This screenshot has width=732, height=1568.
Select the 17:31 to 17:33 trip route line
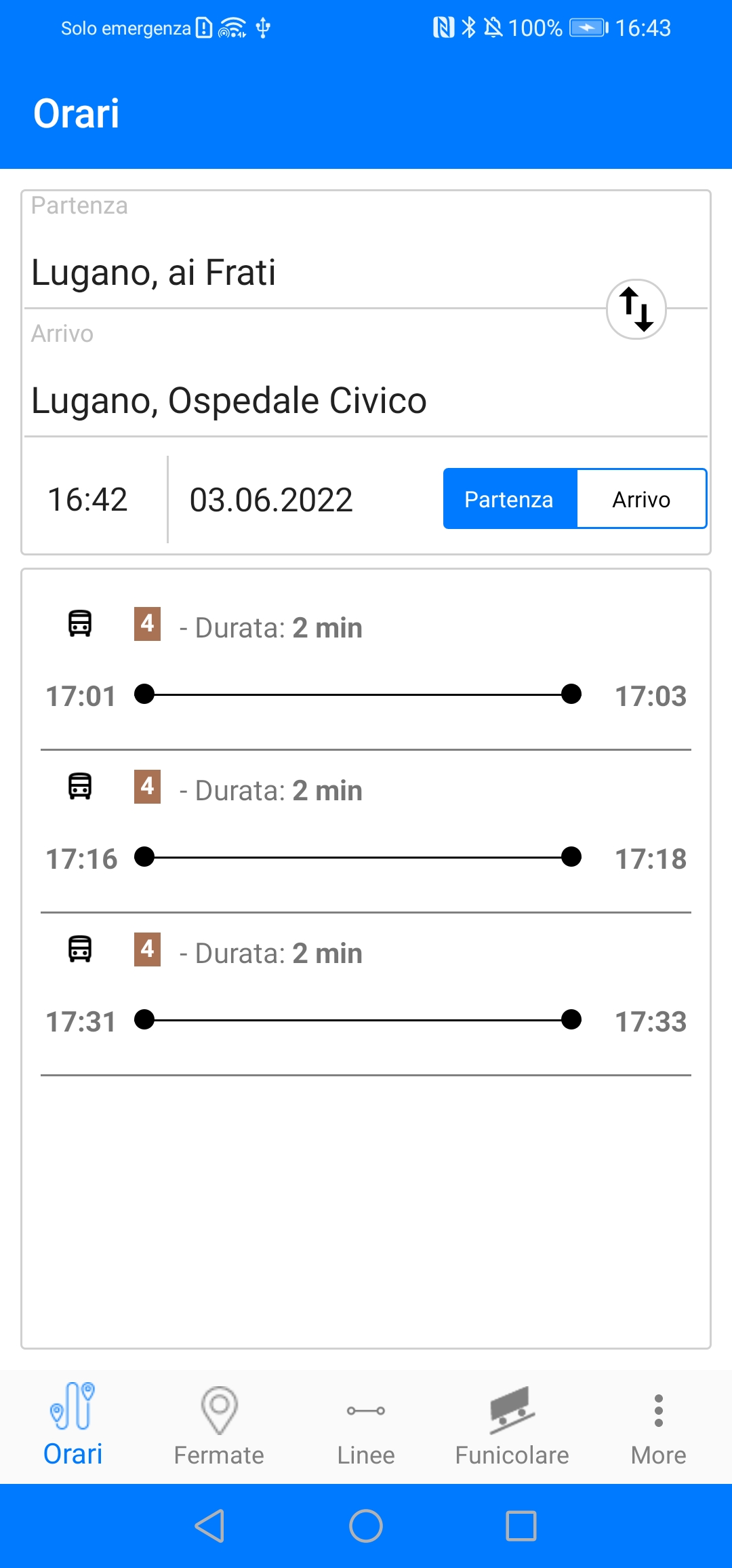pyautogui.click(x=358, y=1020)
